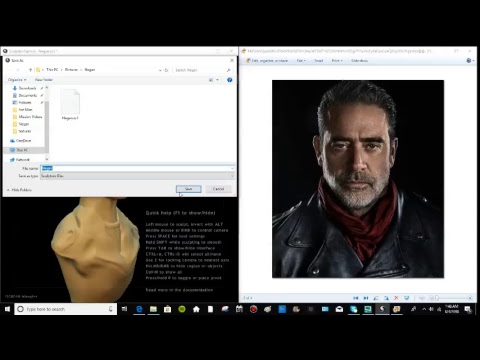This screenshot has height=360, width=480.
Task: Open Microsoft Store from the taskbar
Action: 167,309
